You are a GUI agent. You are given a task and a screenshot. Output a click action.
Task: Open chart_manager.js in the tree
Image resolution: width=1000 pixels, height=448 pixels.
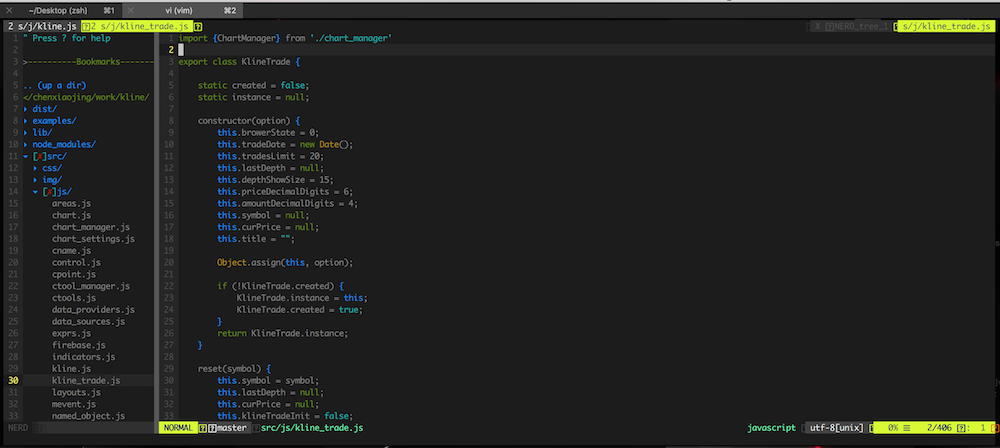click(91, 227)
